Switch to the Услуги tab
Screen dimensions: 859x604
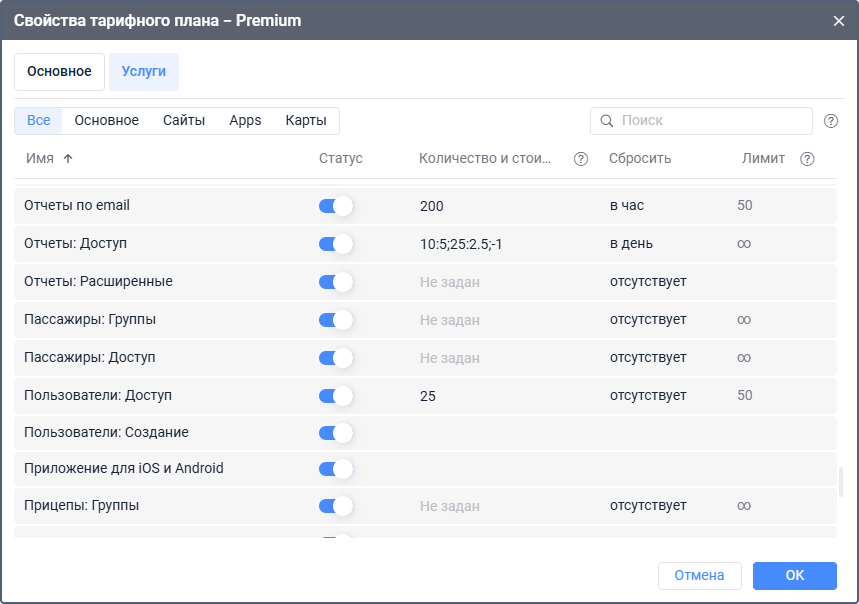click(x=144, y=72)
